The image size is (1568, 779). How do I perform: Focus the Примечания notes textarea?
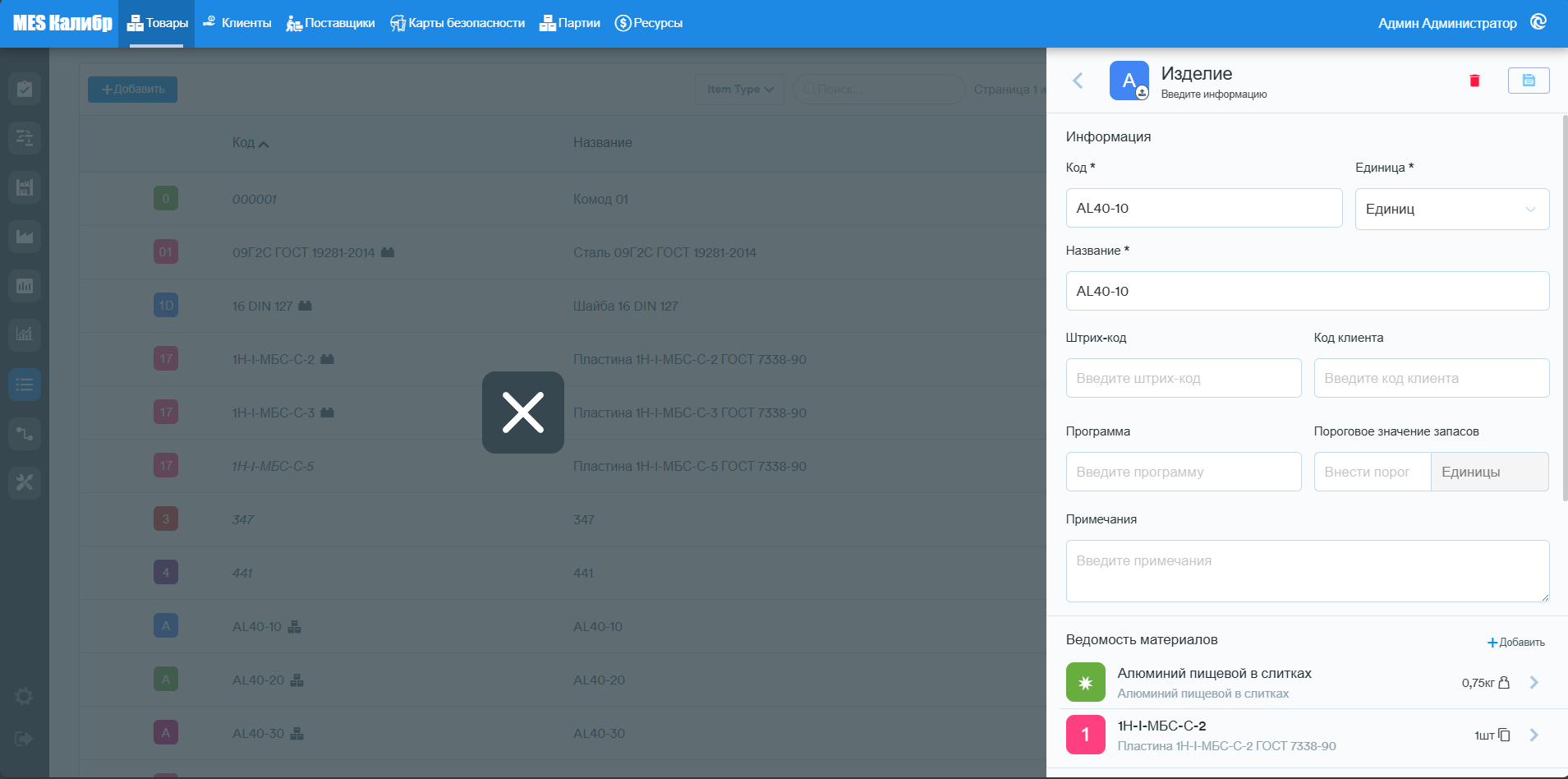pos(1308,571)
